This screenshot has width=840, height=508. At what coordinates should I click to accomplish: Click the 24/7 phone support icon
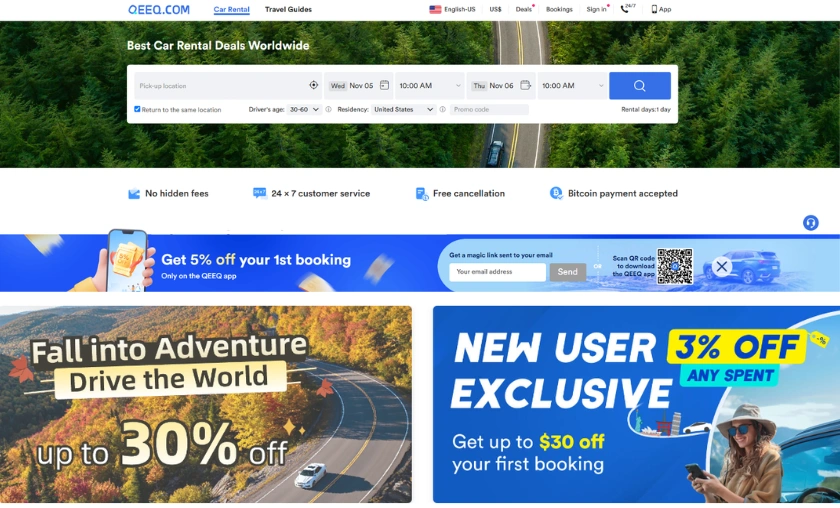(x=627, y=9)
